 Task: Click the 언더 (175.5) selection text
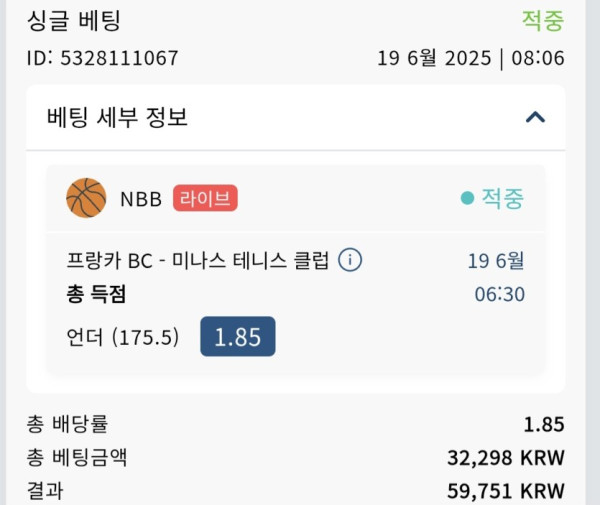pyautogui.click(x=122, y=337)
